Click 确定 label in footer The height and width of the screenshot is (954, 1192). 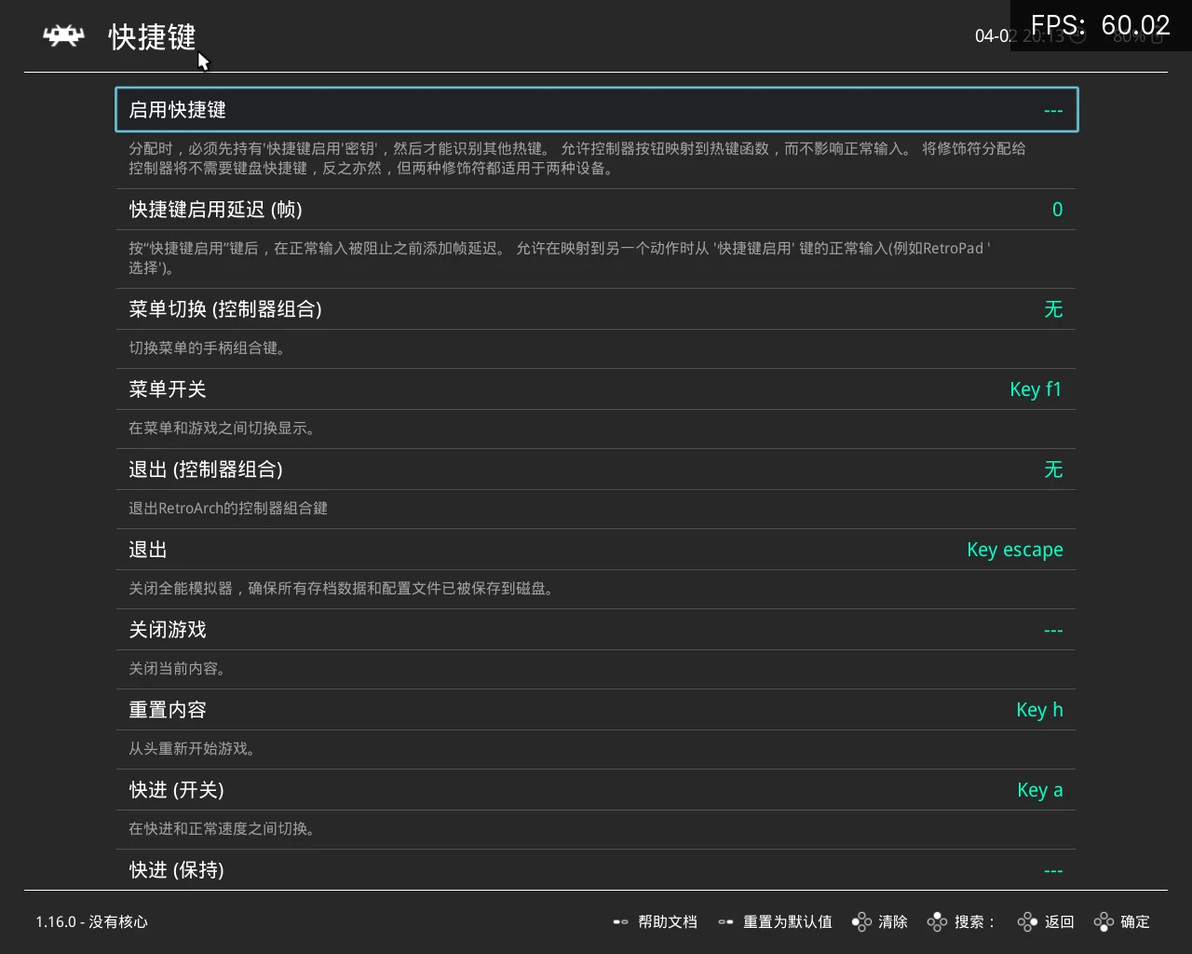(1135, 922)
